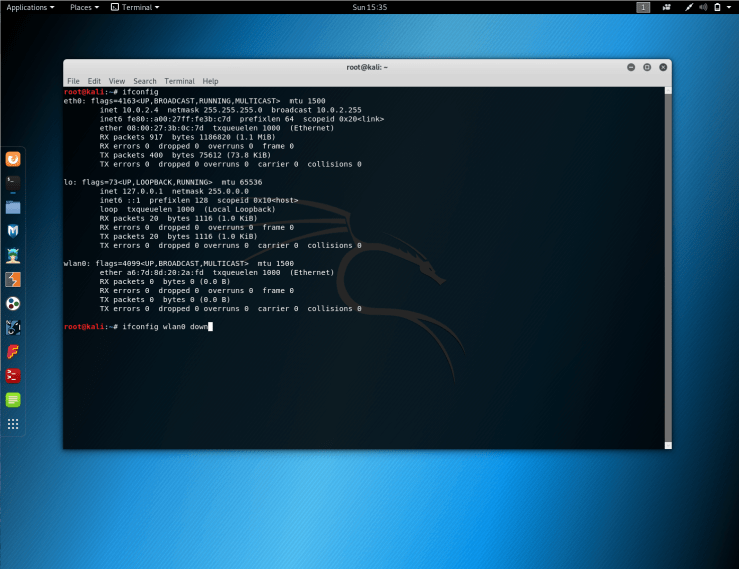Open the red terminal dock icon
The image size is (739, 569).
[x=13, y=375]
